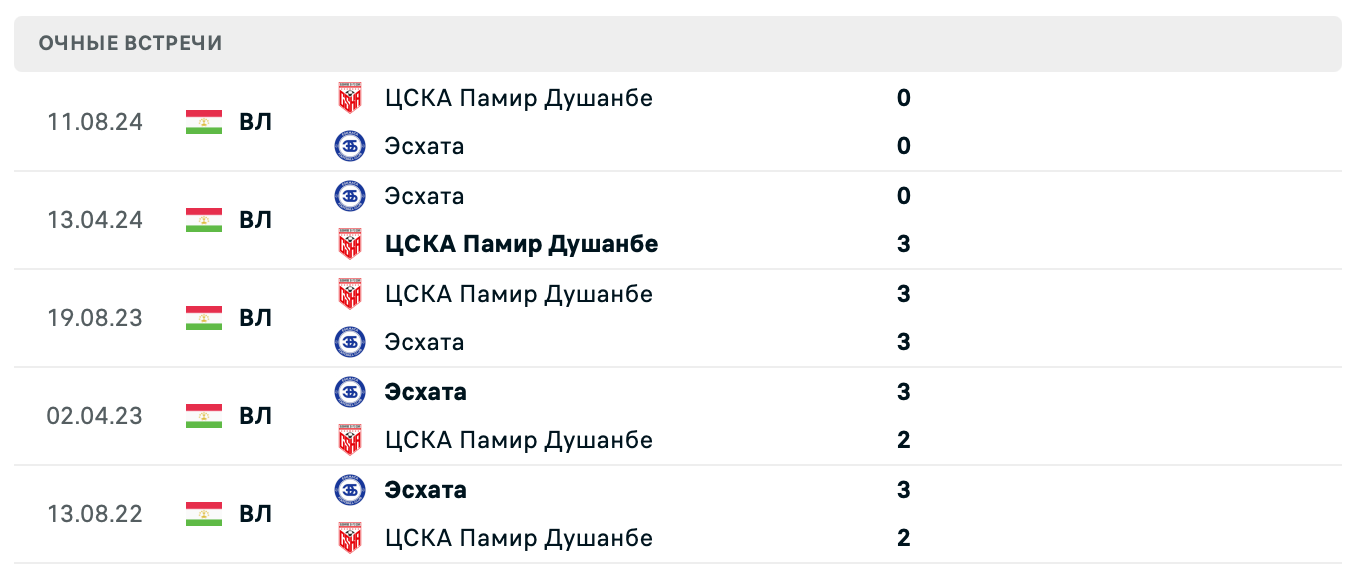Open bold Эсхата team in 02.04.23 match
Image resolution: width=1356 pixels, height=578 pixels.
tap(425, 391)
